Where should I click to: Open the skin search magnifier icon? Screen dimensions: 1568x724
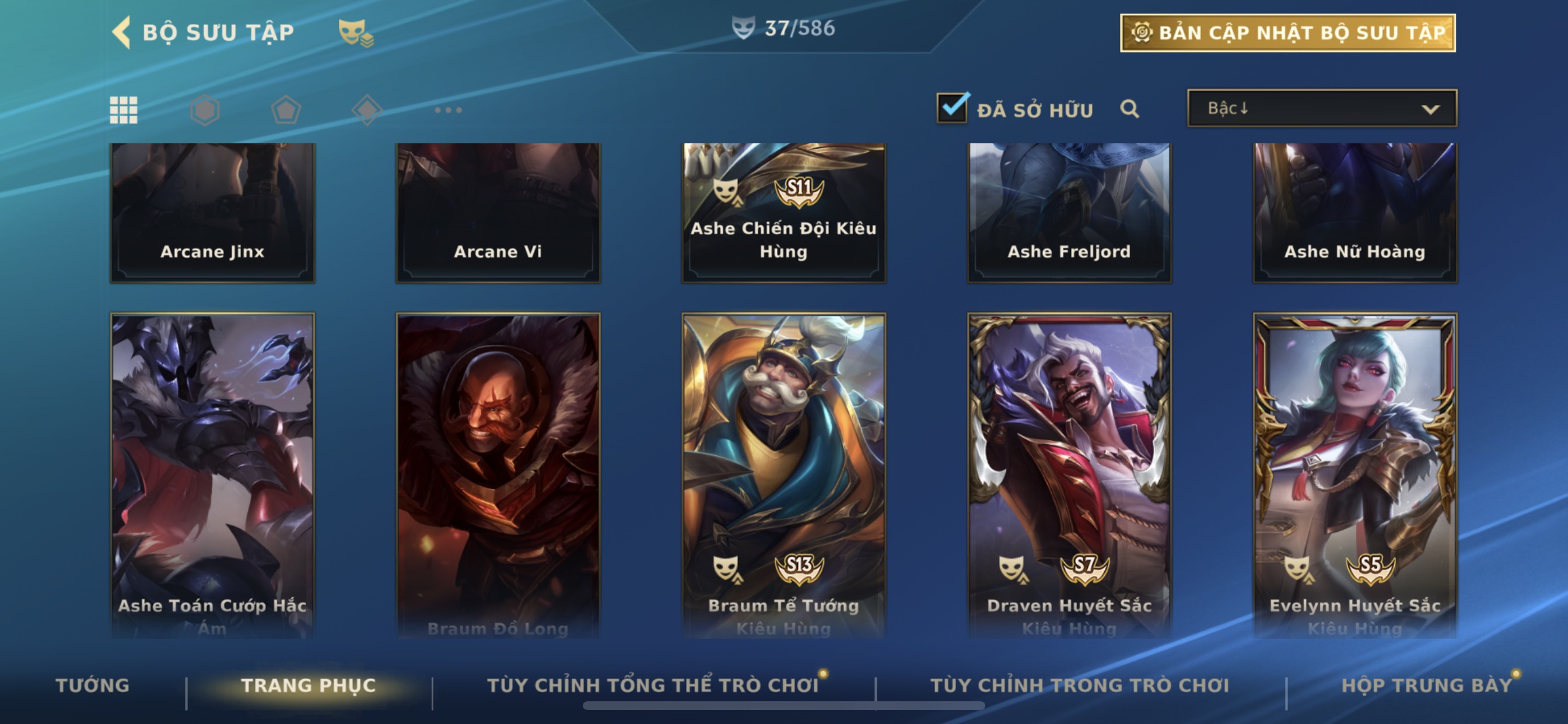pos(1129,109)
